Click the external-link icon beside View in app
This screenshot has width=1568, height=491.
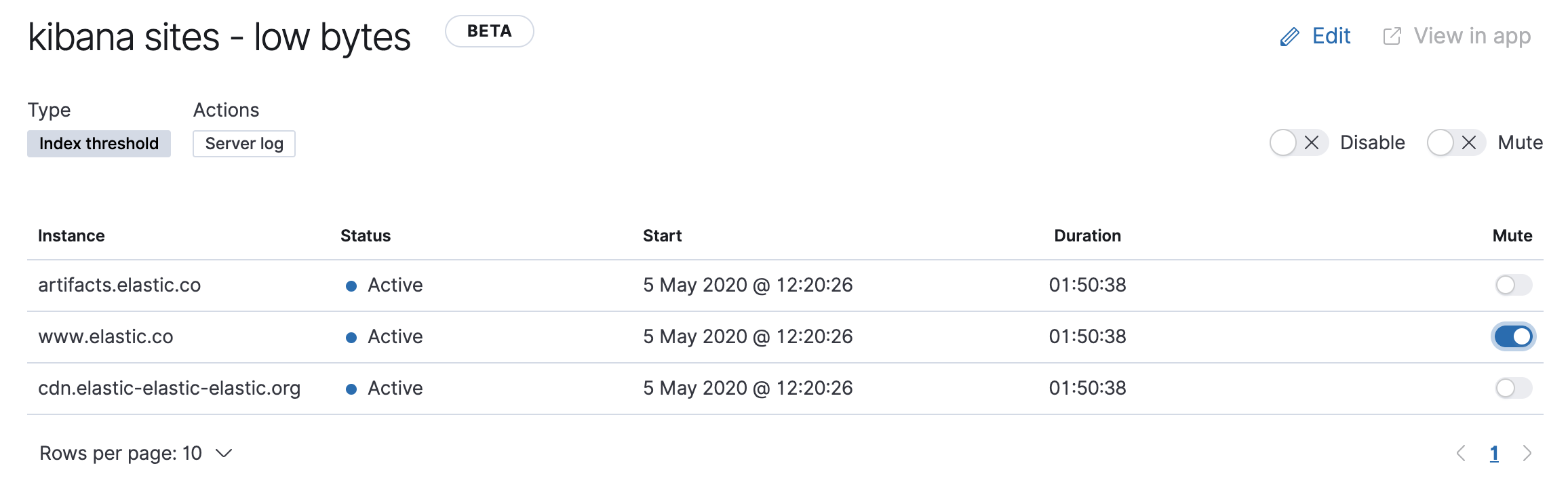pyautogui.click(x=1392, y=35)
